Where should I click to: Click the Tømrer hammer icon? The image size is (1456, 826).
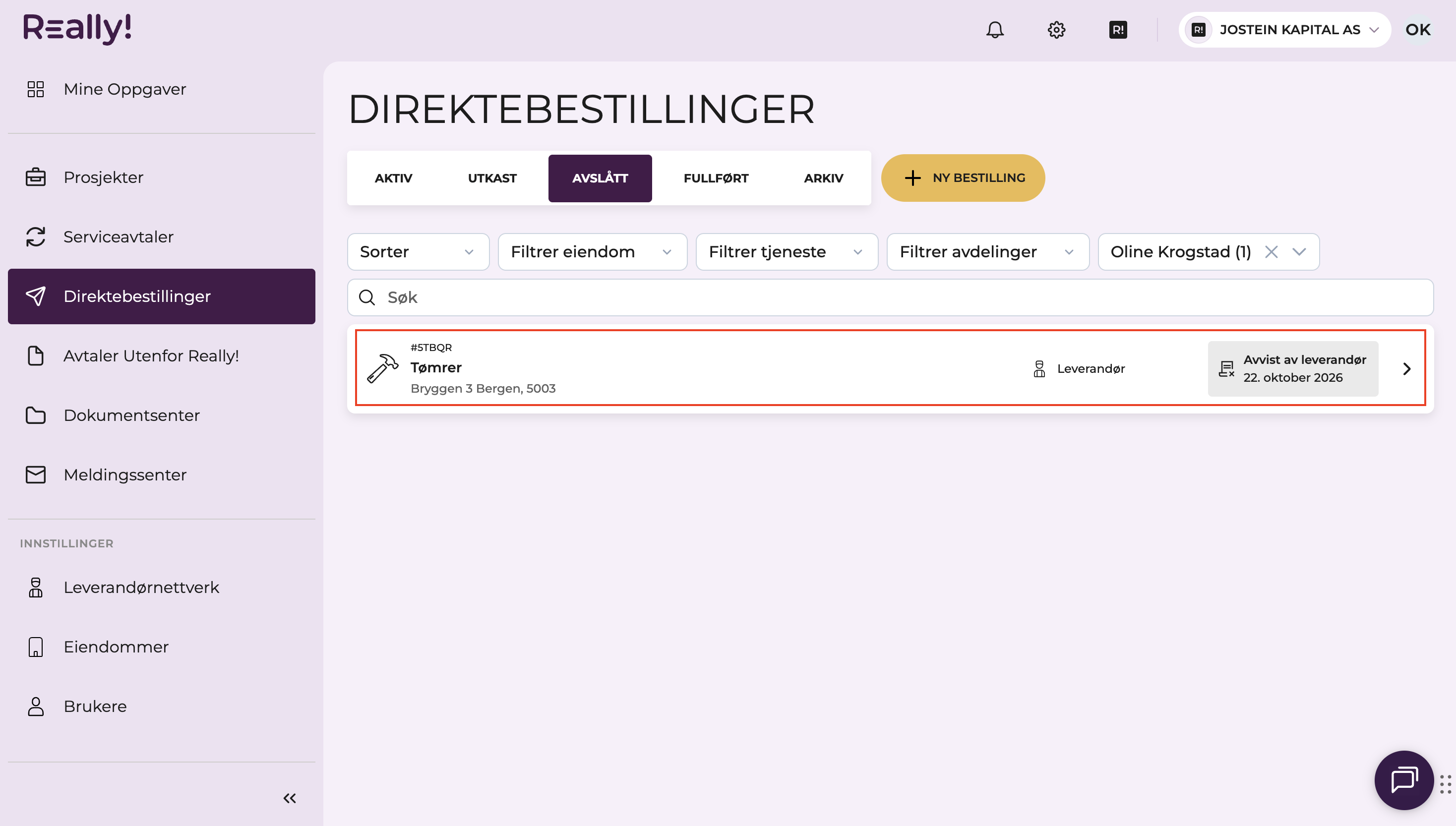tap(382, 369)
